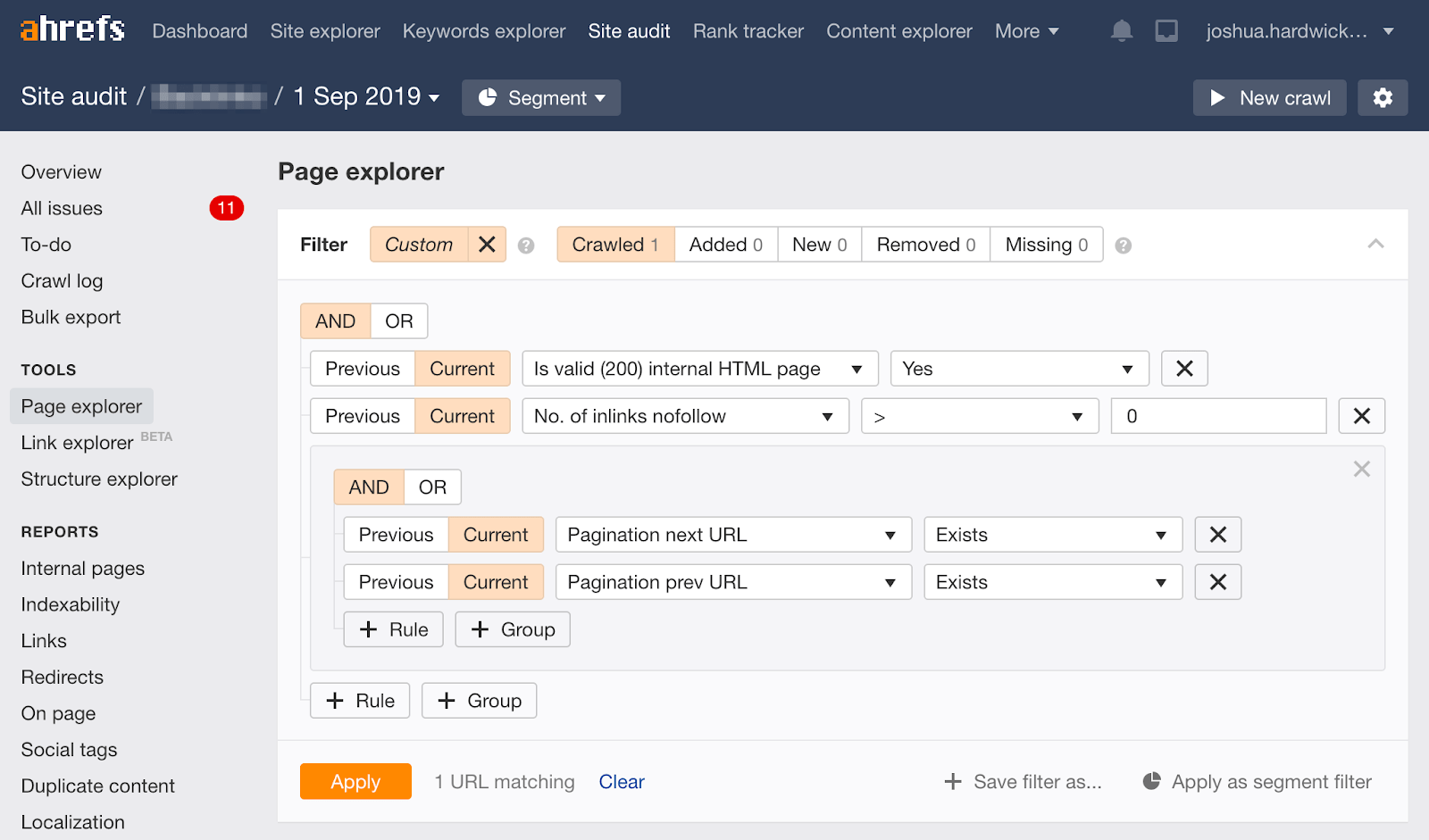Set the Pagination prev URL rule to Previous

395,581
